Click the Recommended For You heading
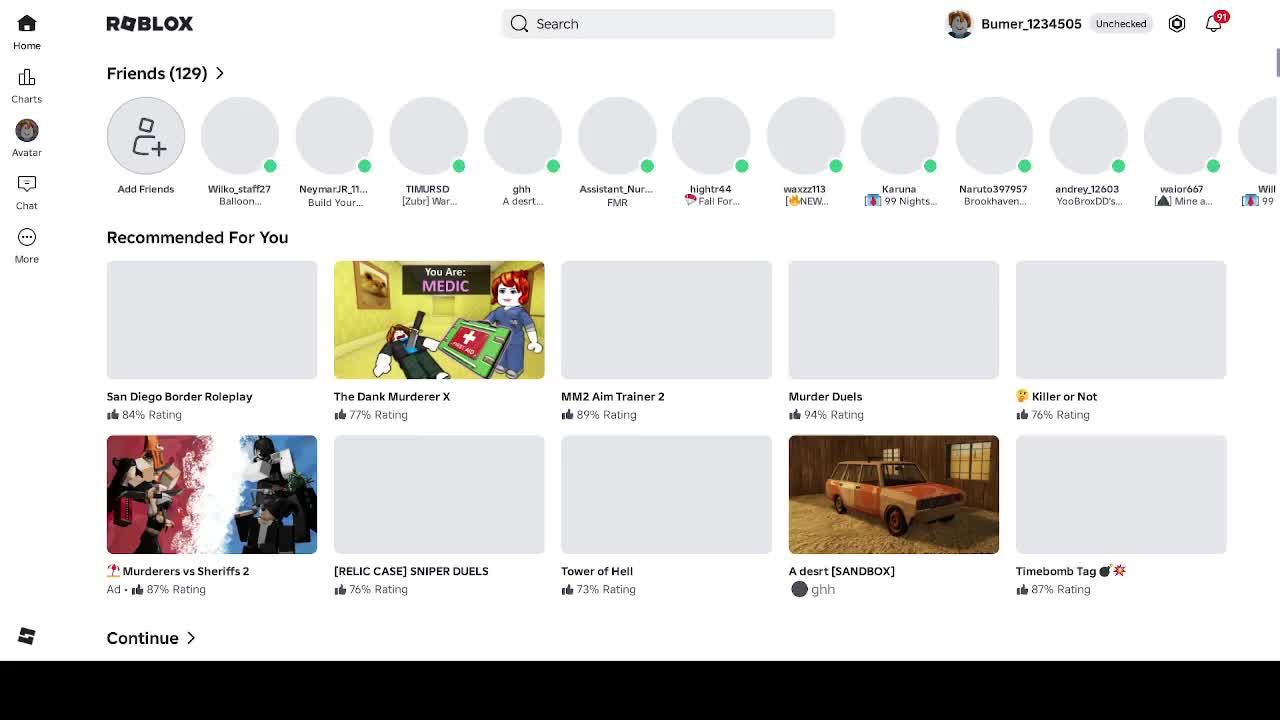The height and width of the screenshot is (720, 1280). click(x=197, y=237)
